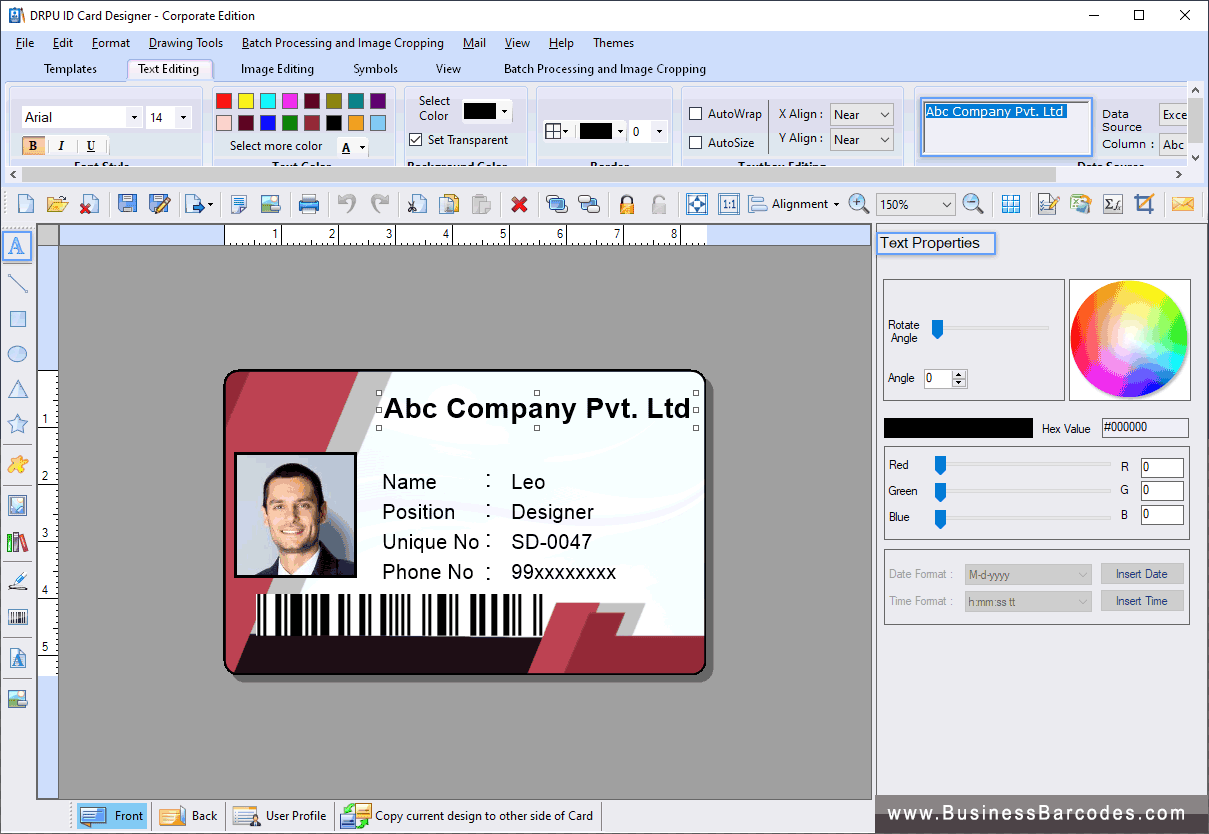Uncheck Set Transparent option
Screen dimensions: 1209x834
[418, 139]
